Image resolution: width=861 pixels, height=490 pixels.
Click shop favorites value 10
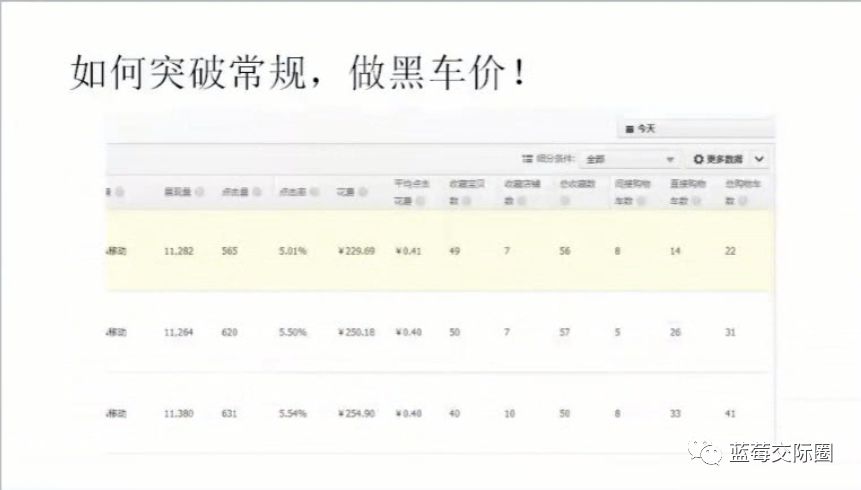pyautogui.click(x=510, y=414)
